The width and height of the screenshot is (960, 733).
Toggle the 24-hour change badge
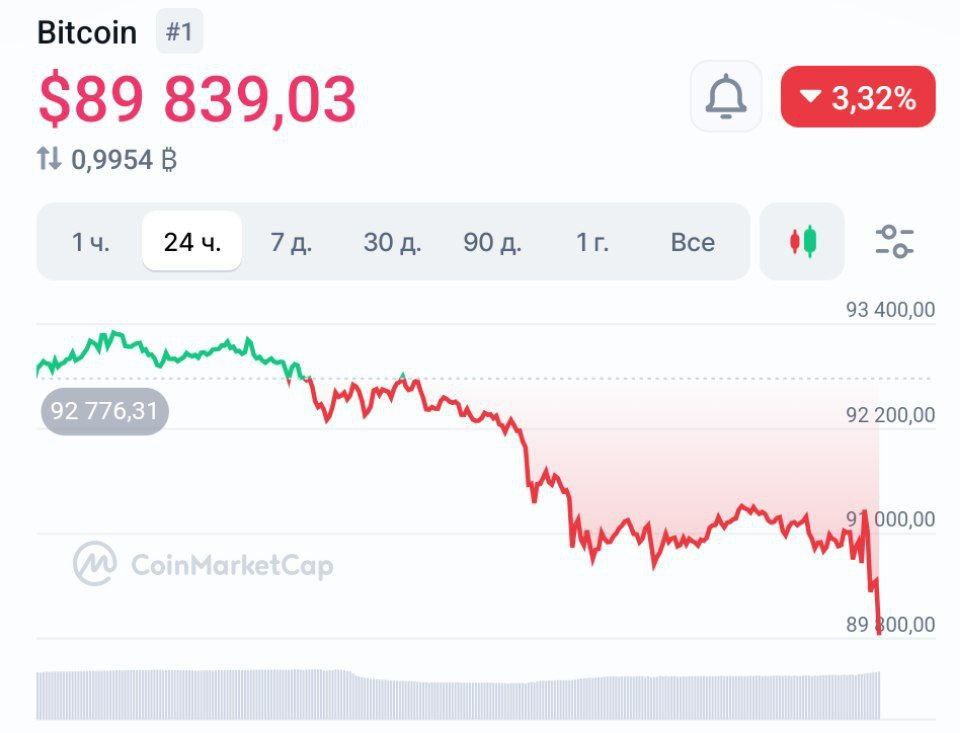[858, 97]
